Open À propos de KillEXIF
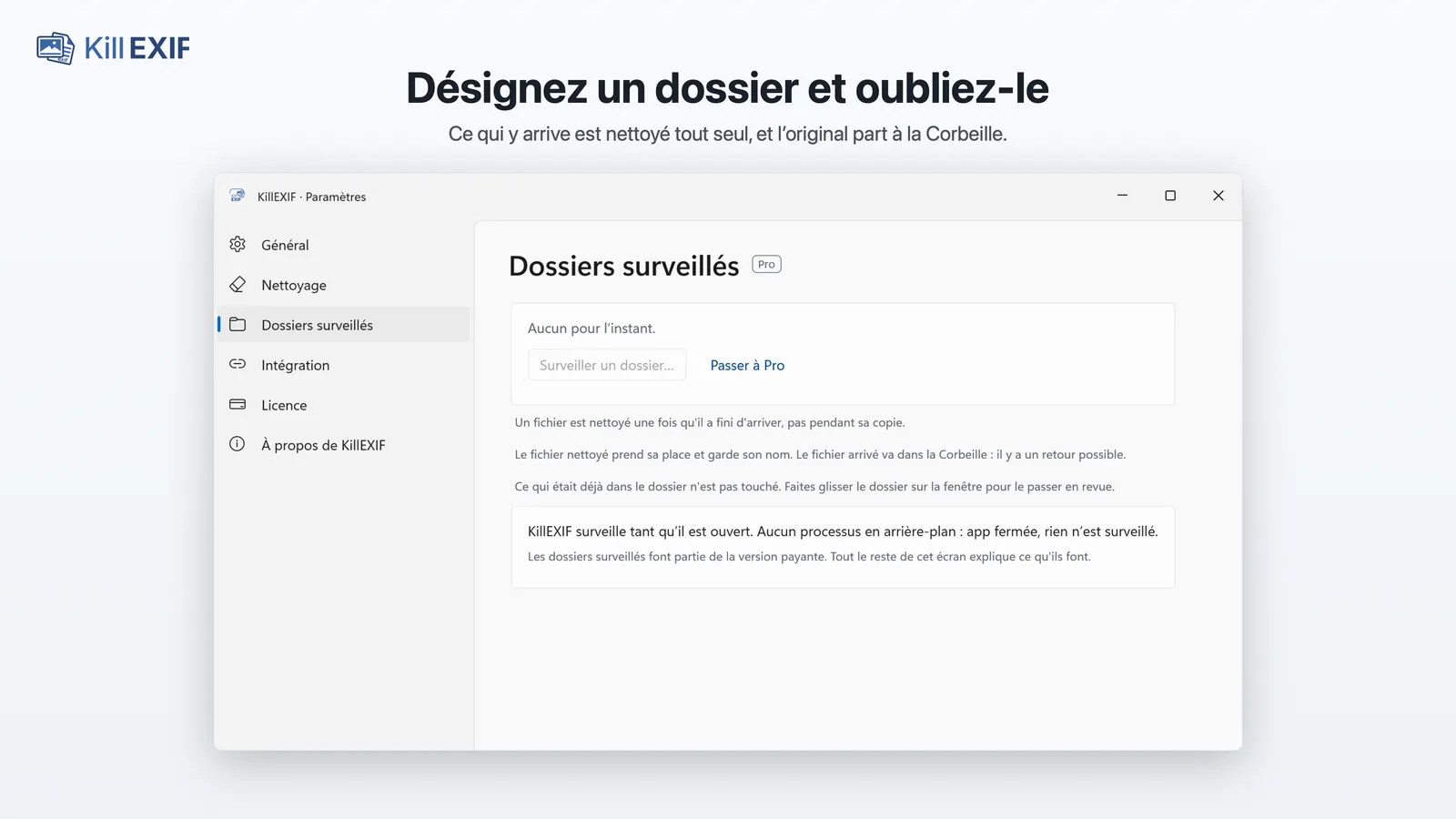1456x819 pixels. pos(344,445)
